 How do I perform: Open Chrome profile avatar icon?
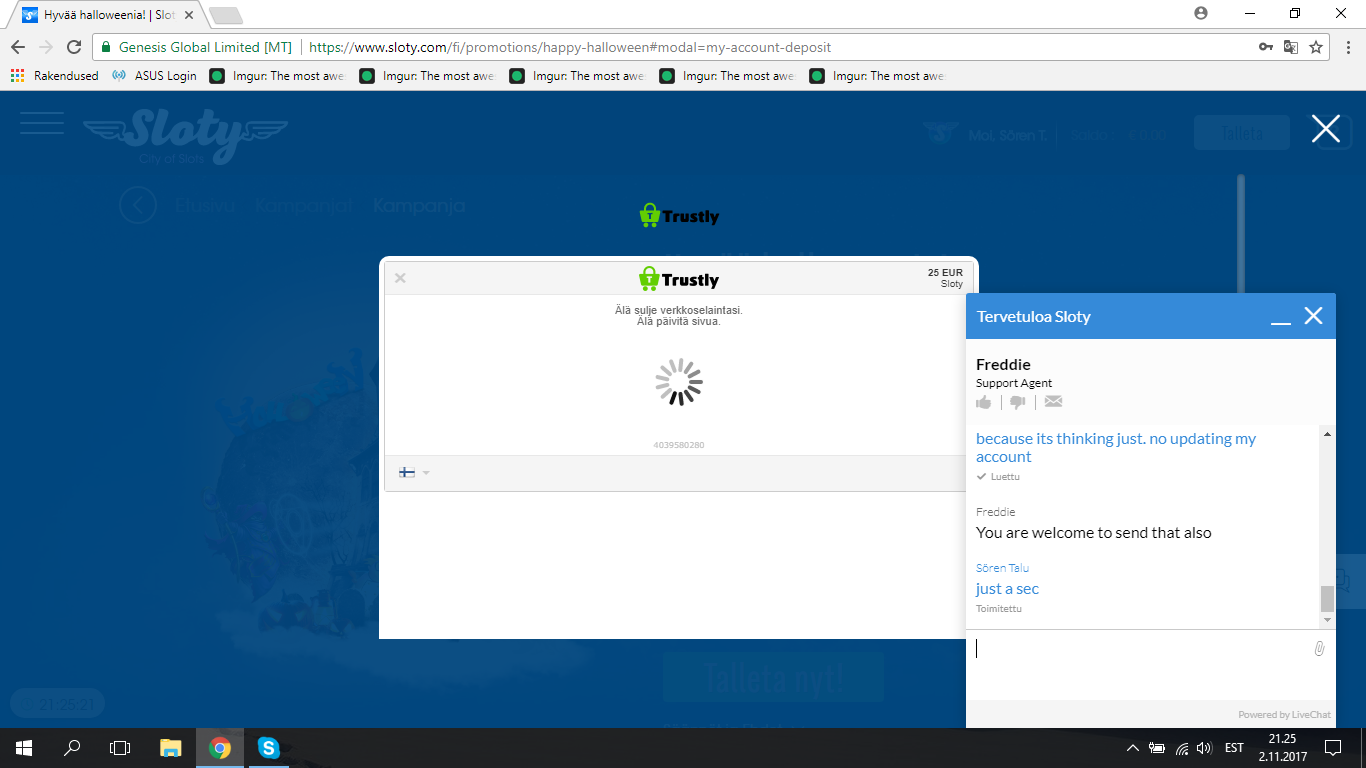click(1201, 13)
